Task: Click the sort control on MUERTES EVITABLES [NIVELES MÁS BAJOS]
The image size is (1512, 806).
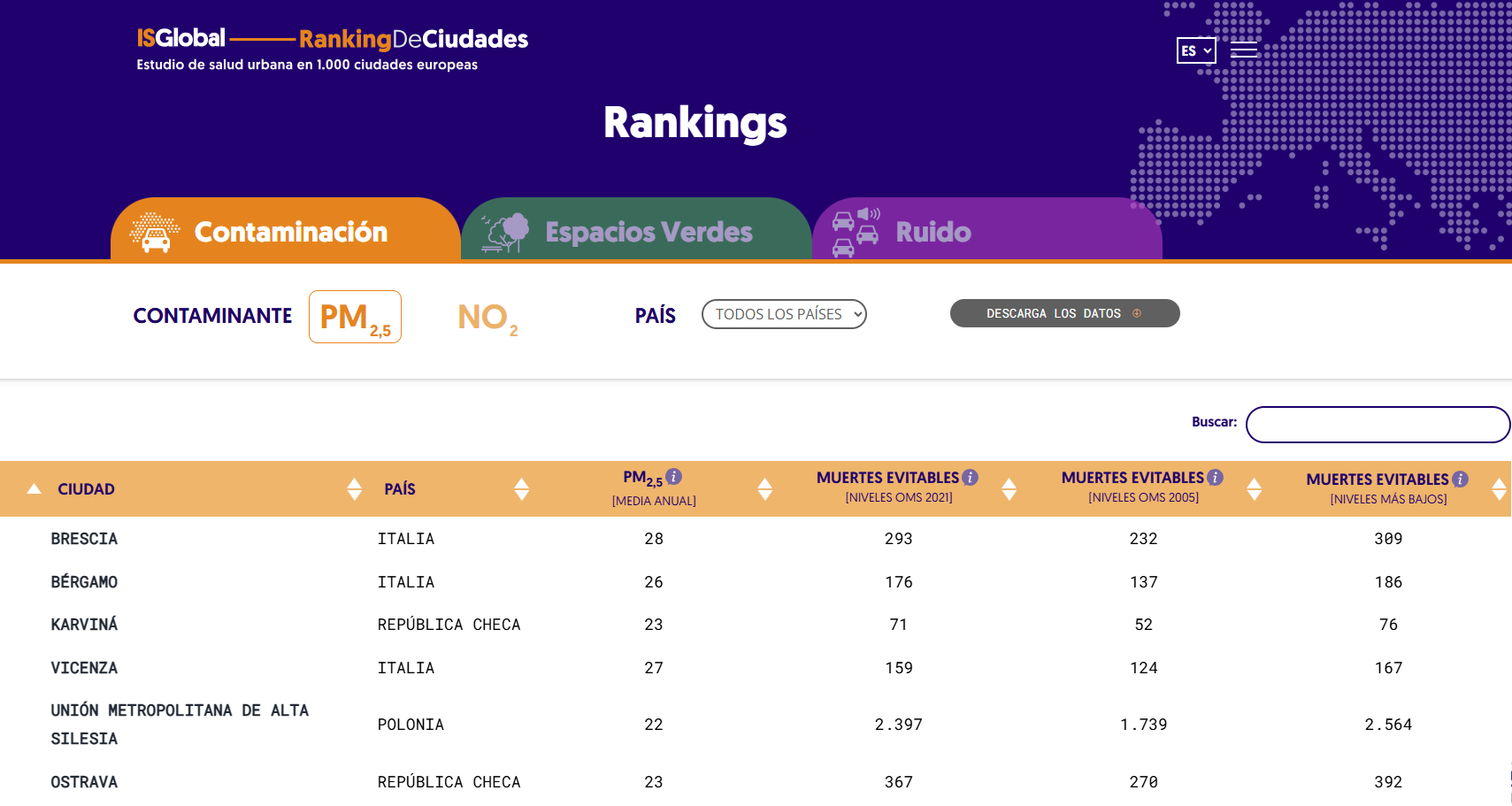Action: 1499,487
